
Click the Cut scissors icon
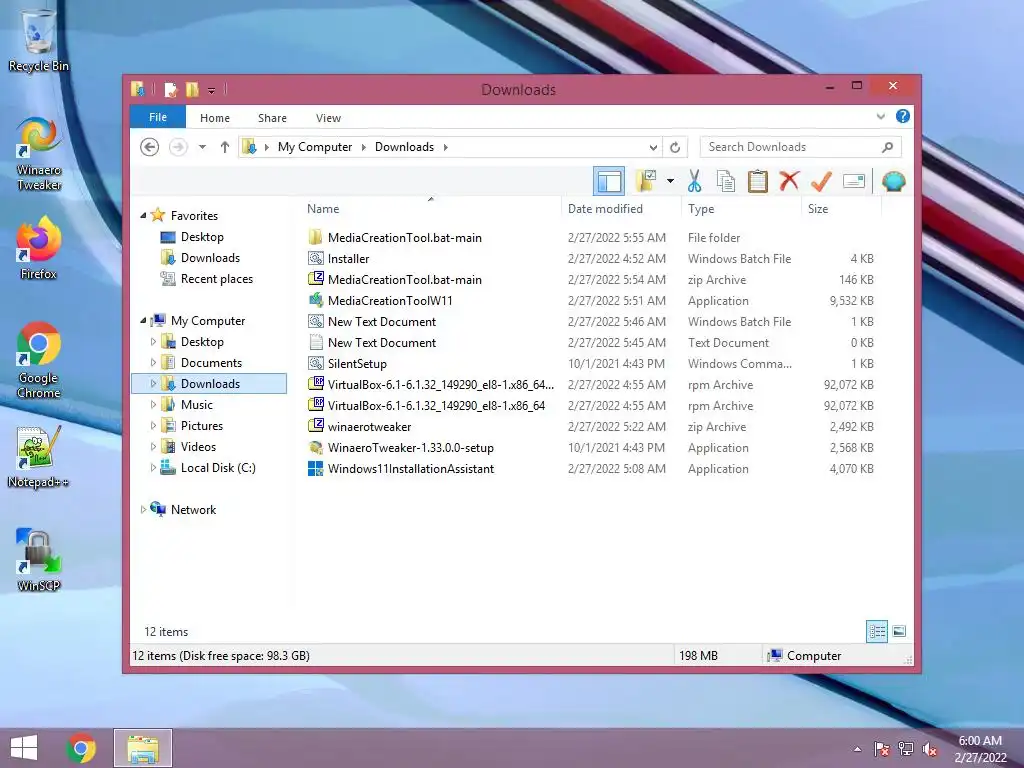[x=694, y=181]
